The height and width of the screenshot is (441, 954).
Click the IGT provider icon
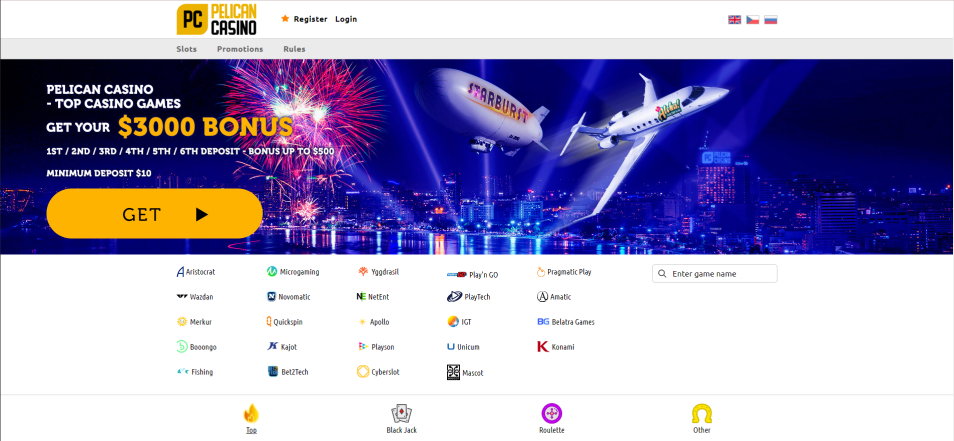(x=453, y=322)
